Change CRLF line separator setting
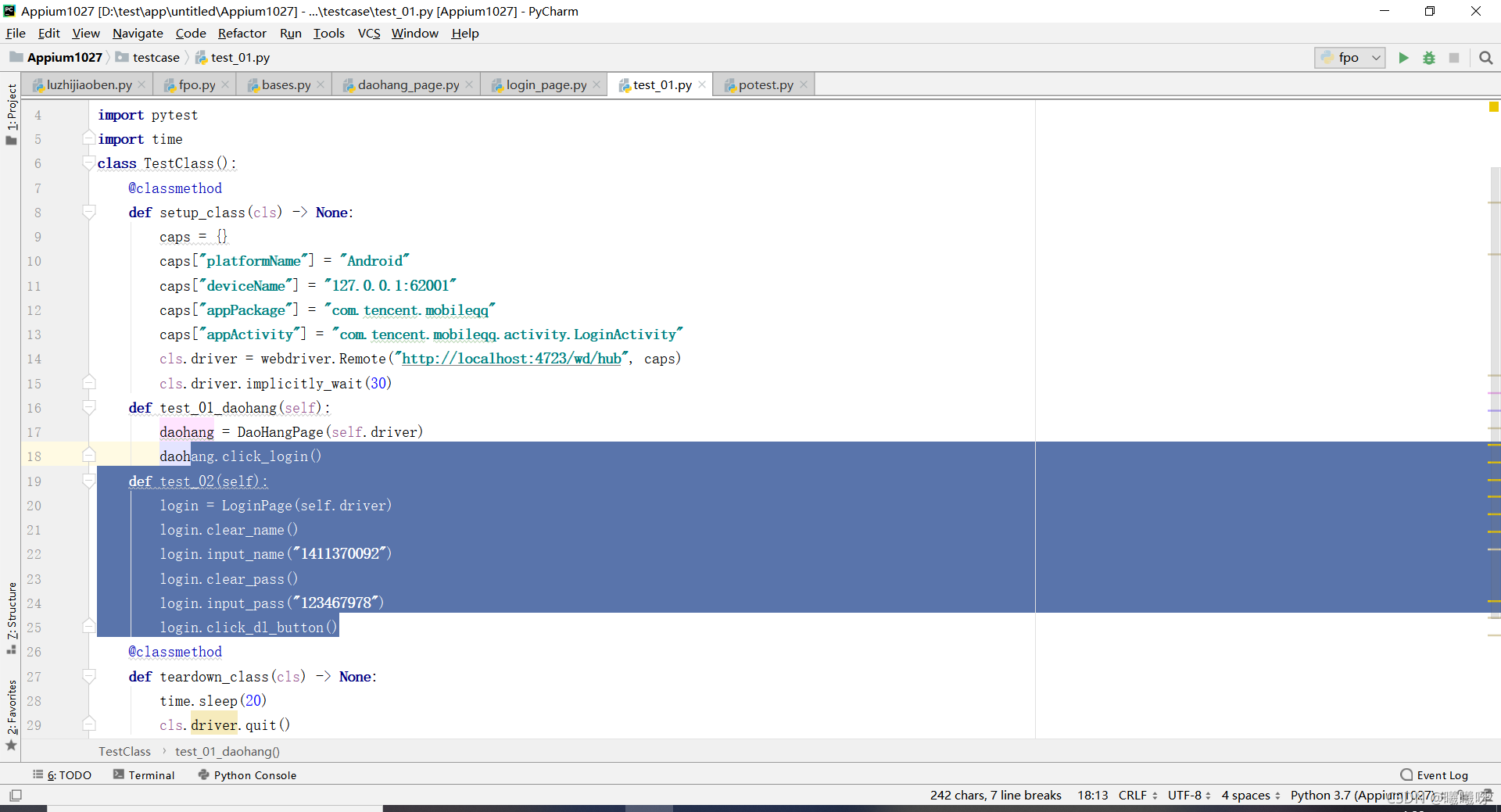Image resolution: width=1501 pixels, height=812 pixels. [x=1137, y=795]
